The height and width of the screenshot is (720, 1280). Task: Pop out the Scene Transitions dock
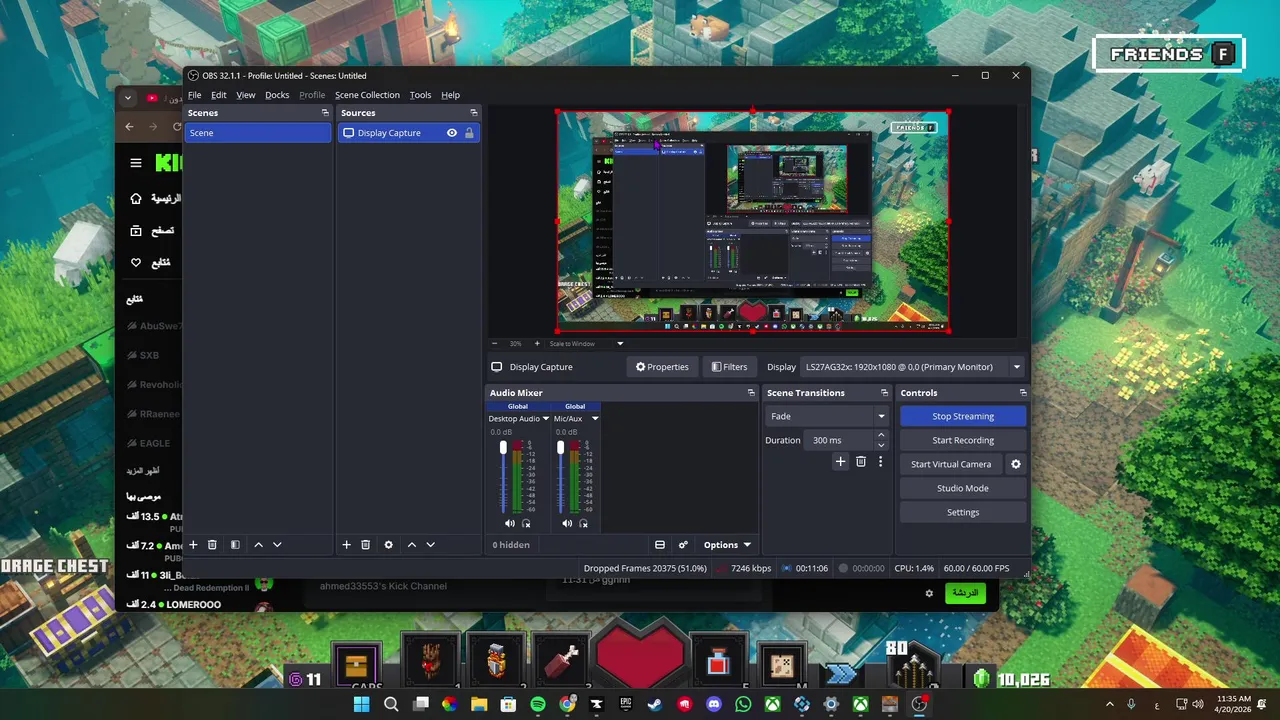[x=884, y=393]
